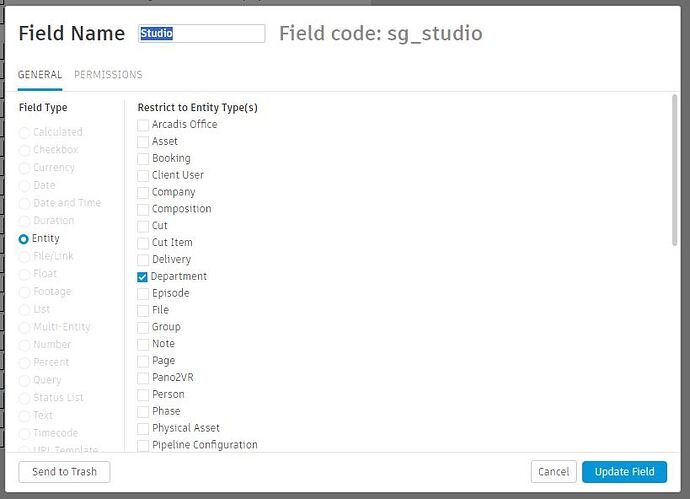
Task: Select the Company checkbox
Action: (143, 193)
